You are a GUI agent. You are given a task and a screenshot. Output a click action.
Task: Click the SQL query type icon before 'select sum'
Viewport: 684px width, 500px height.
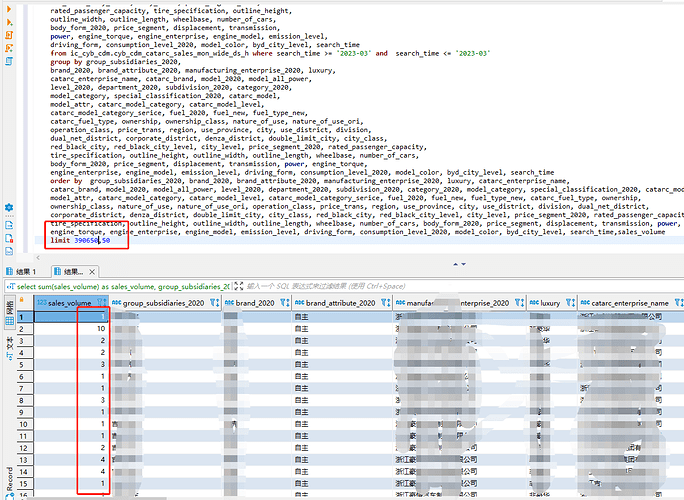pyautogui.click(x=11, y=287)
